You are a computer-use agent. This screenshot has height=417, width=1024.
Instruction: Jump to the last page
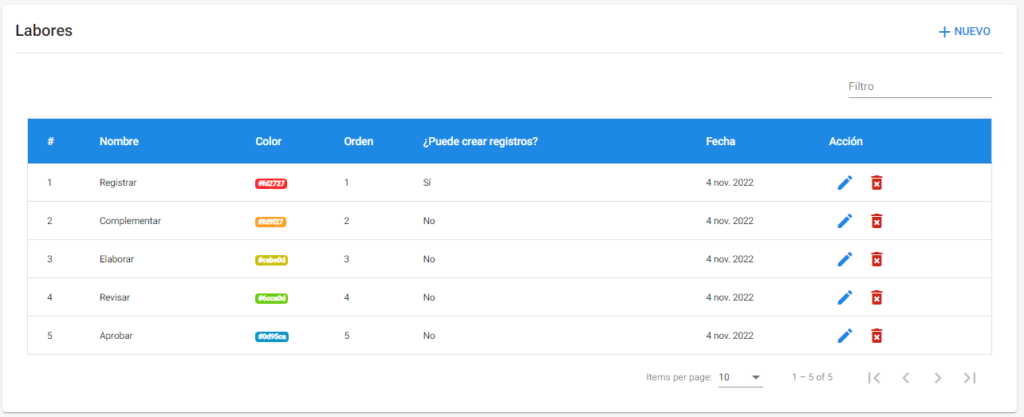969,378
